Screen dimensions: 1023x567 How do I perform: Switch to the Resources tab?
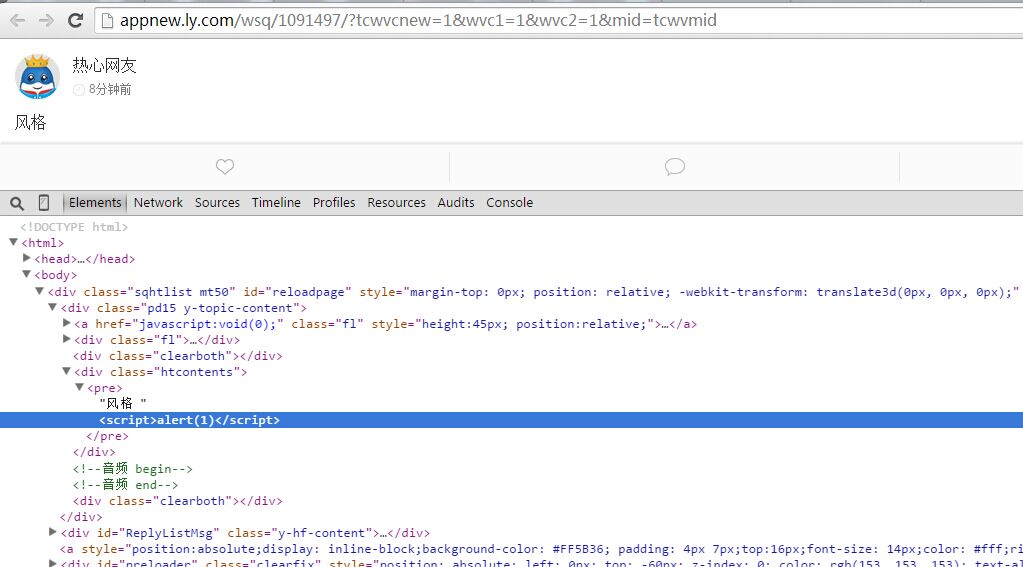(x=396, y=202)
